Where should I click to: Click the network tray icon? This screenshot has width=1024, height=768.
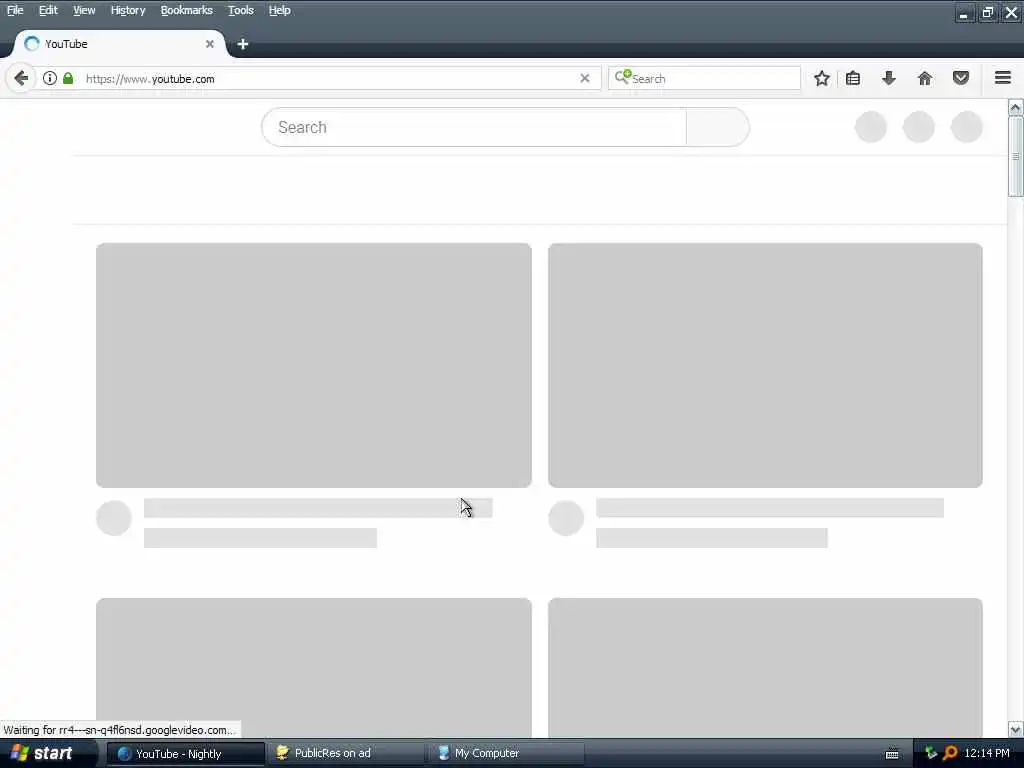(931, 753)
